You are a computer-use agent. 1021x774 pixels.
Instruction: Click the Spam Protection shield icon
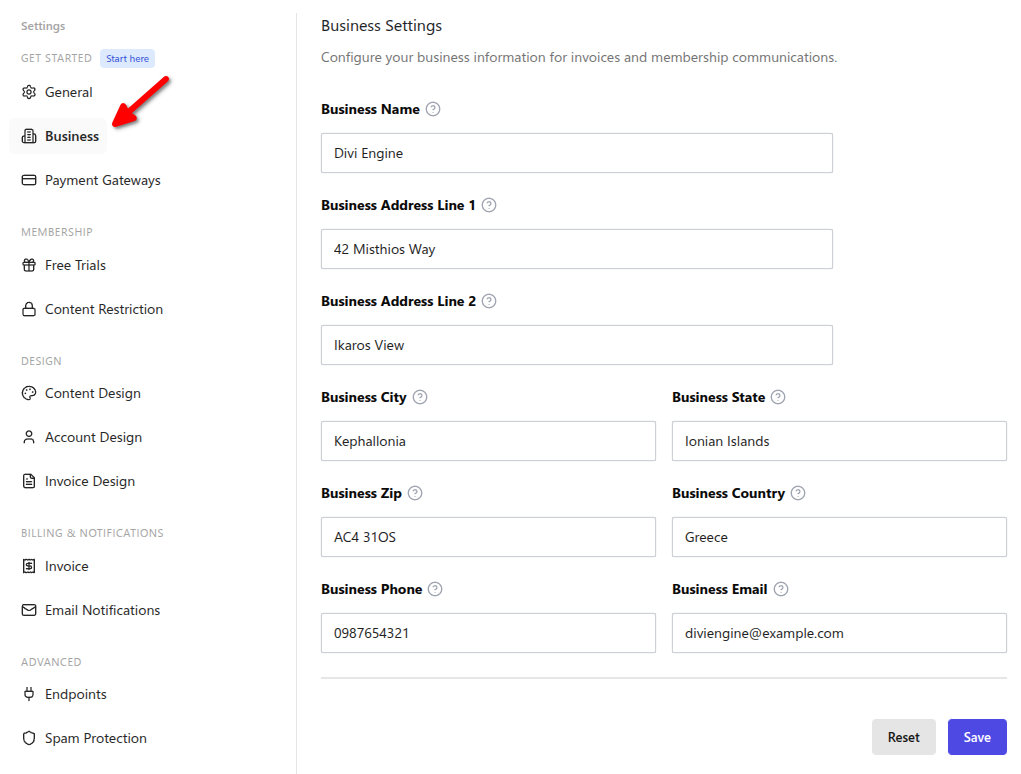pyautogui.click(x=29, y=738)
